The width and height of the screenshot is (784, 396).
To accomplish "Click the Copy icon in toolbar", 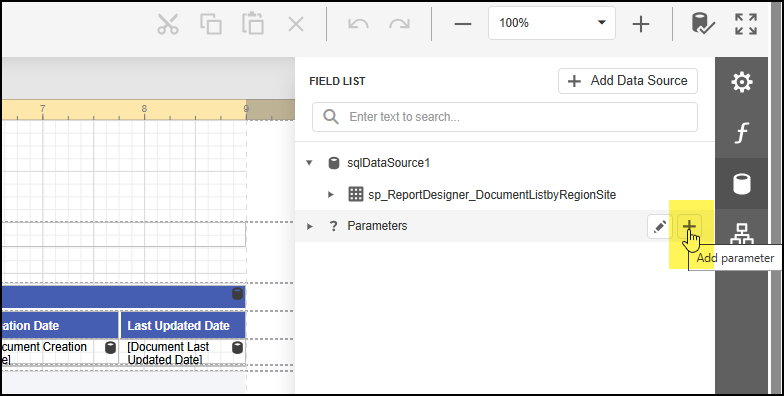I will click(210, 24).
